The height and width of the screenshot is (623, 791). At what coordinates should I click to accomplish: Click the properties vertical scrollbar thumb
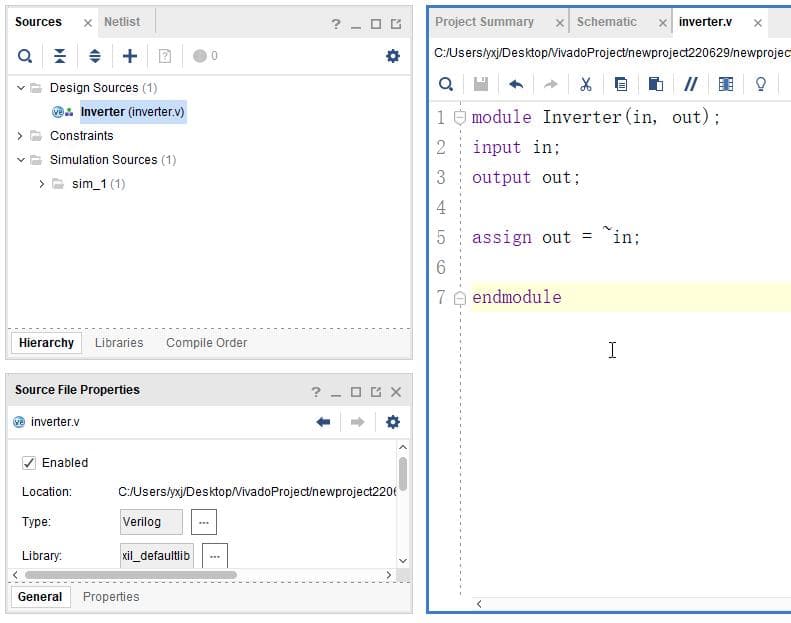click(403, 474)
